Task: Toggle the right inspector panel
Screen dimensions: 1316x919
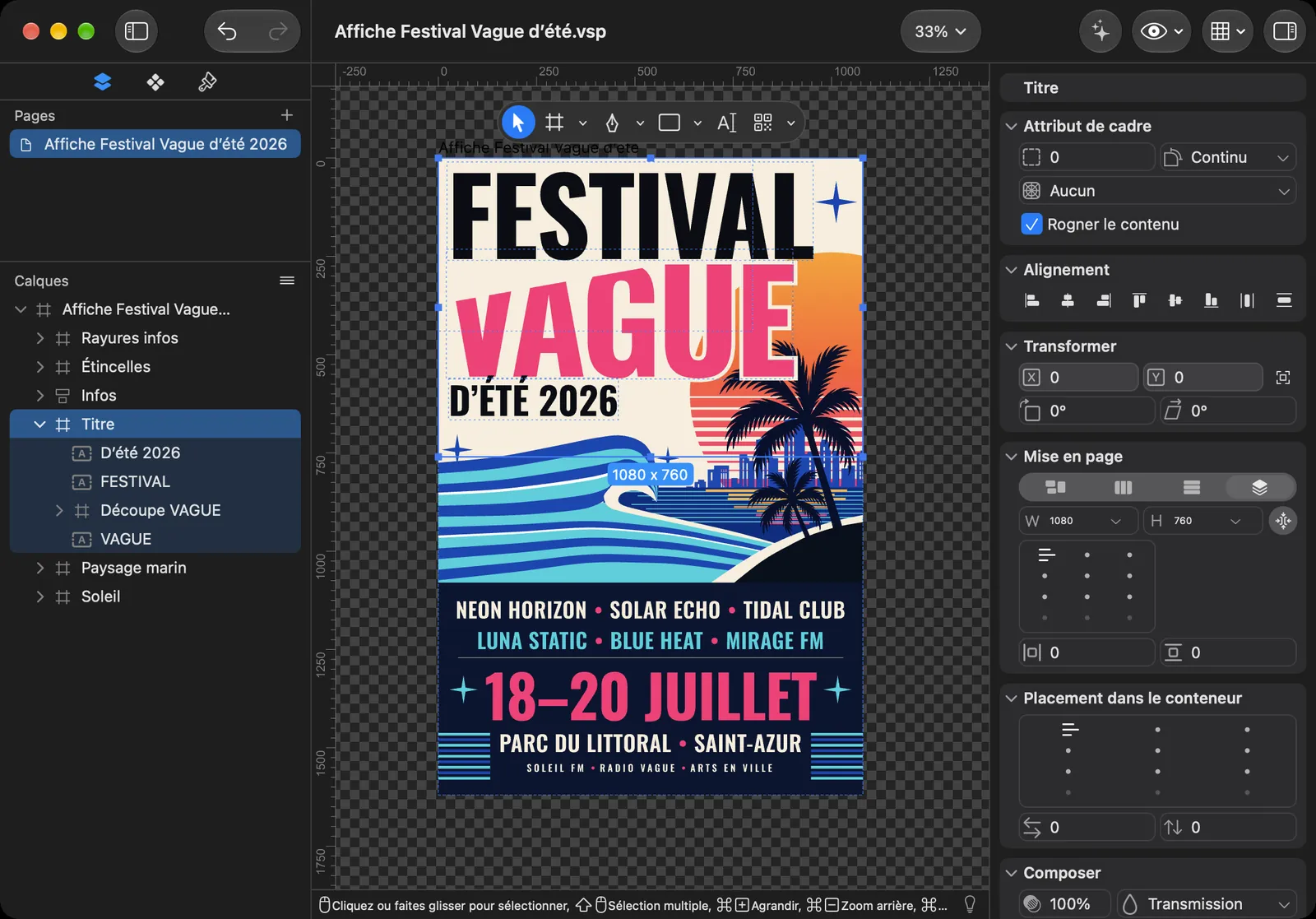Action: tap(1285, 31)
